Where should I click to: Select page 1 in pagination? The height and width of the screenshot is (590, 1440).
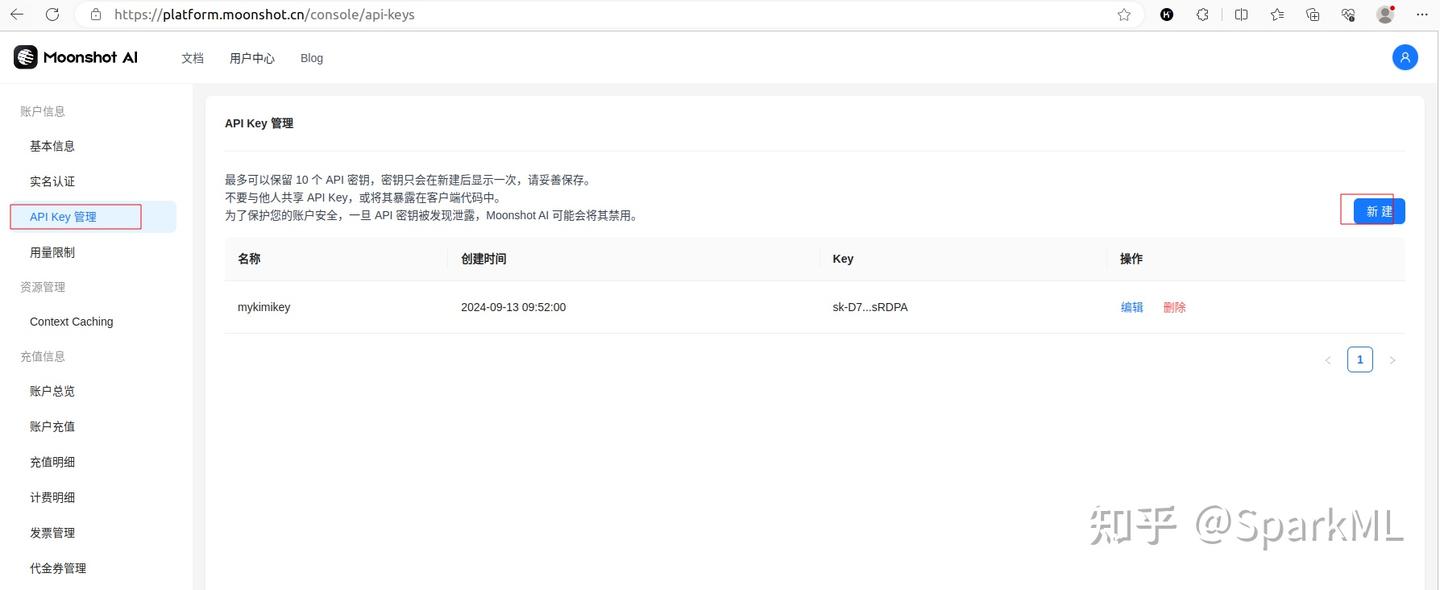pyautogui.click(x=1360, y=359)
